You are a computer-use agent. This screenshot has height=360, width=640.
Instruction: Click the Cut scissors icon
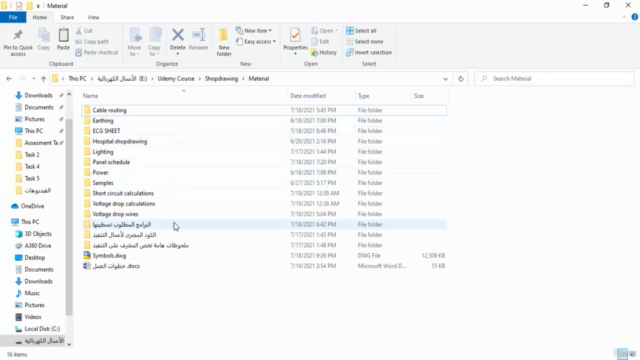[79, 31]
